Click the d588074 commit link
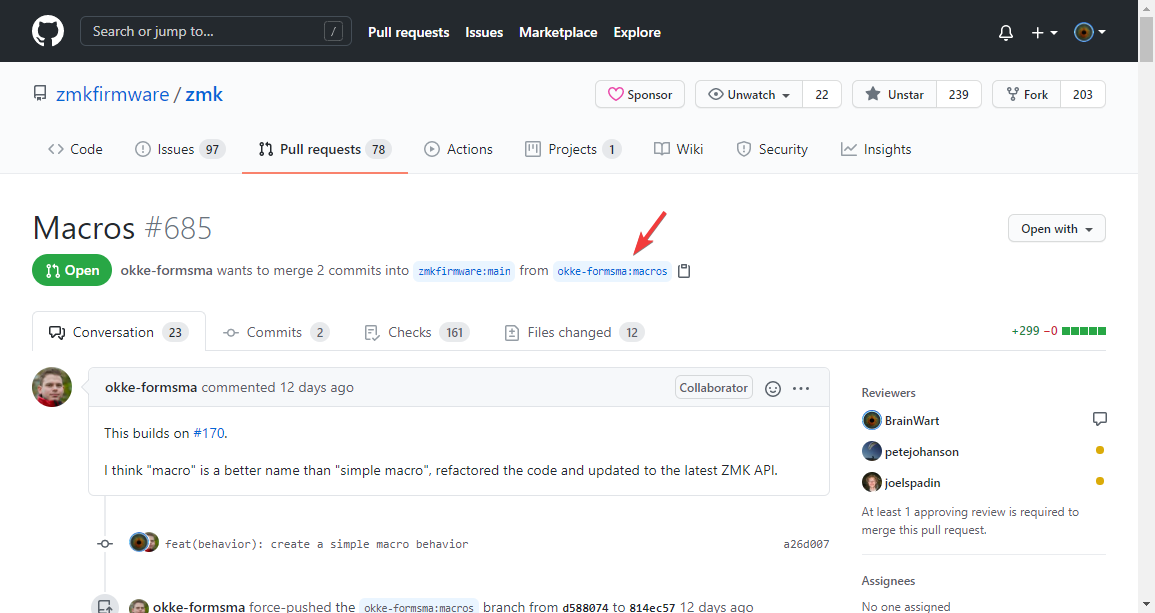Viewport: 1155px width, 613px height. pos(586,606)
